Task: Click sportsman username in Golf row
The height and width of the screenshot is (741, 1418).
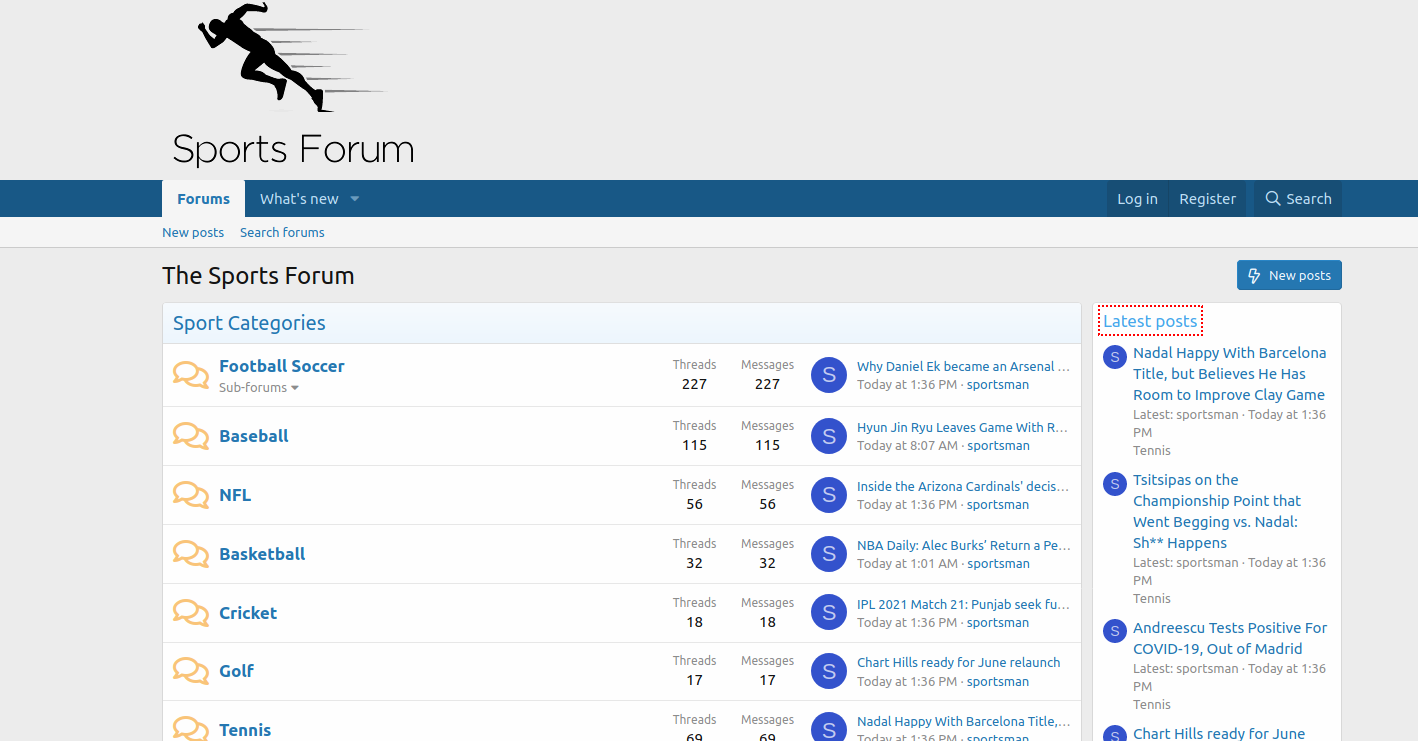Action: pos(998,681)
